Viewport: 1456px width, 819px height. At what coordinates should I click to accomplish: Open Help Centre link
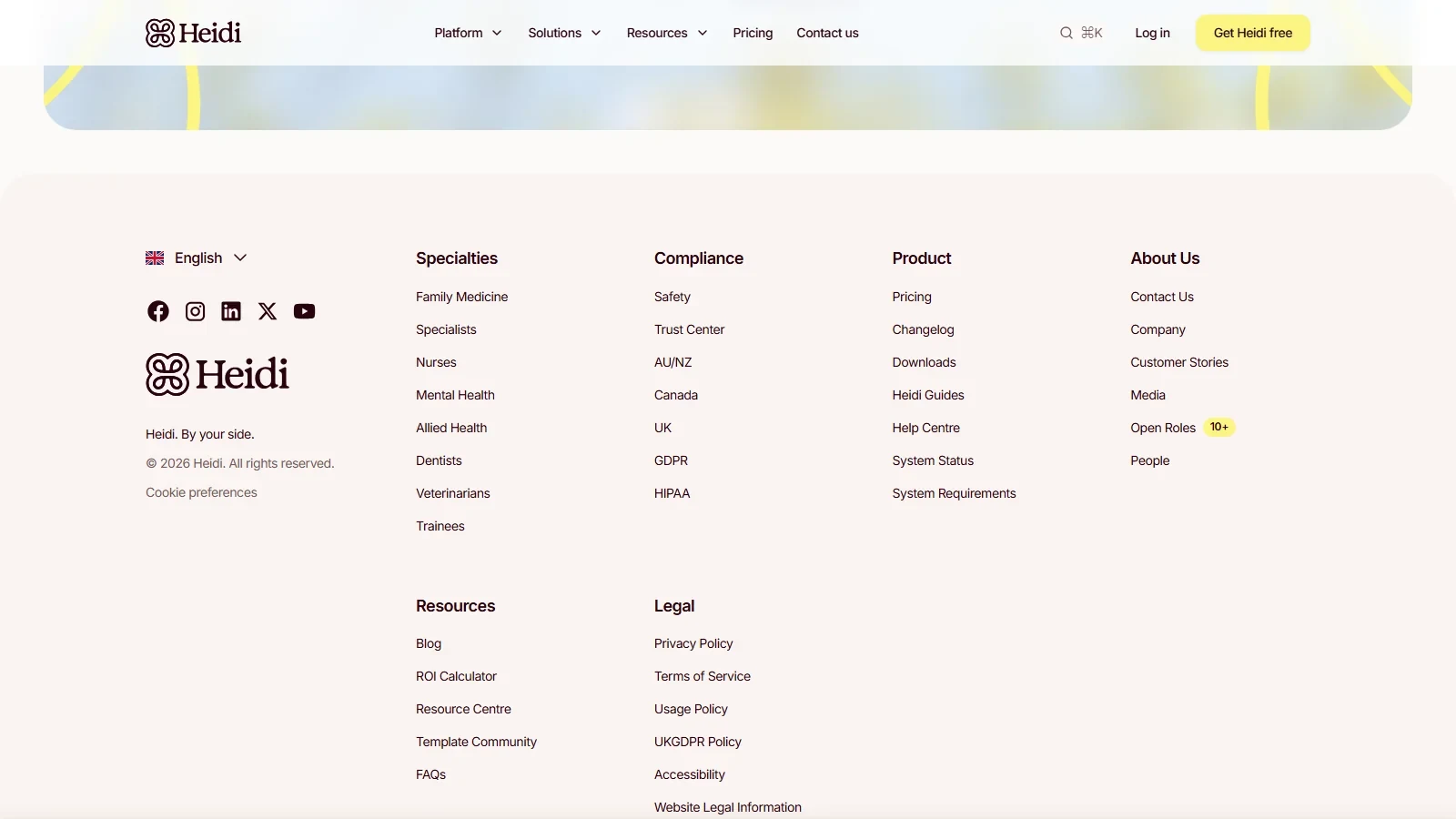pyautogui.click(x=925, y=428)
